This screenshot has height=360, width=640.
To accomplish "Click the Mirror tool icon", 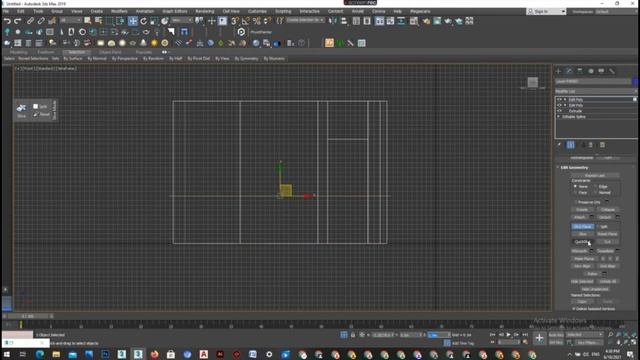I will 333,21.
